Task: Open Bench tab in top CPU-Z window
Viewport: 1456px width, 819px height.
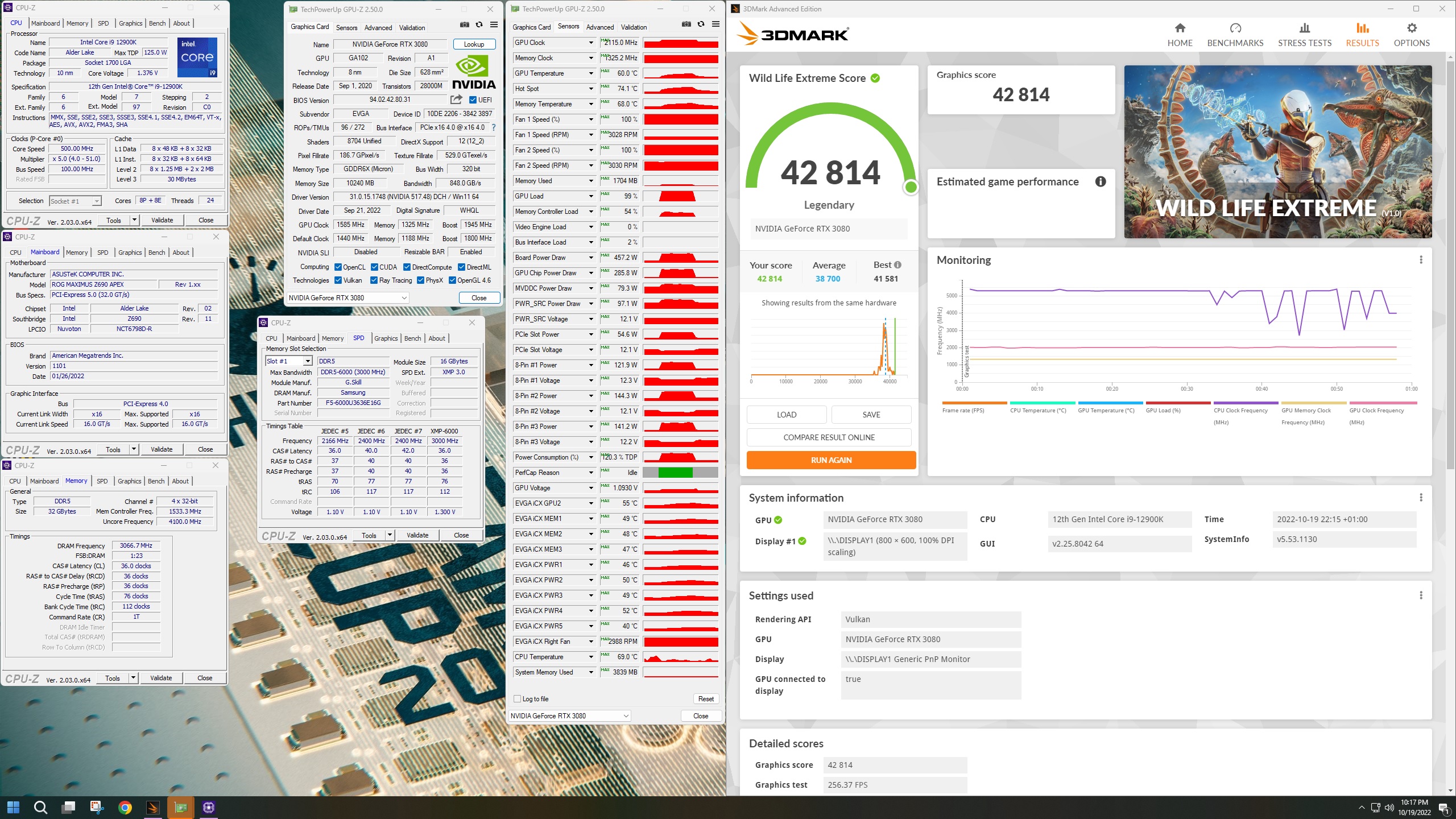Action: point(158,23)
